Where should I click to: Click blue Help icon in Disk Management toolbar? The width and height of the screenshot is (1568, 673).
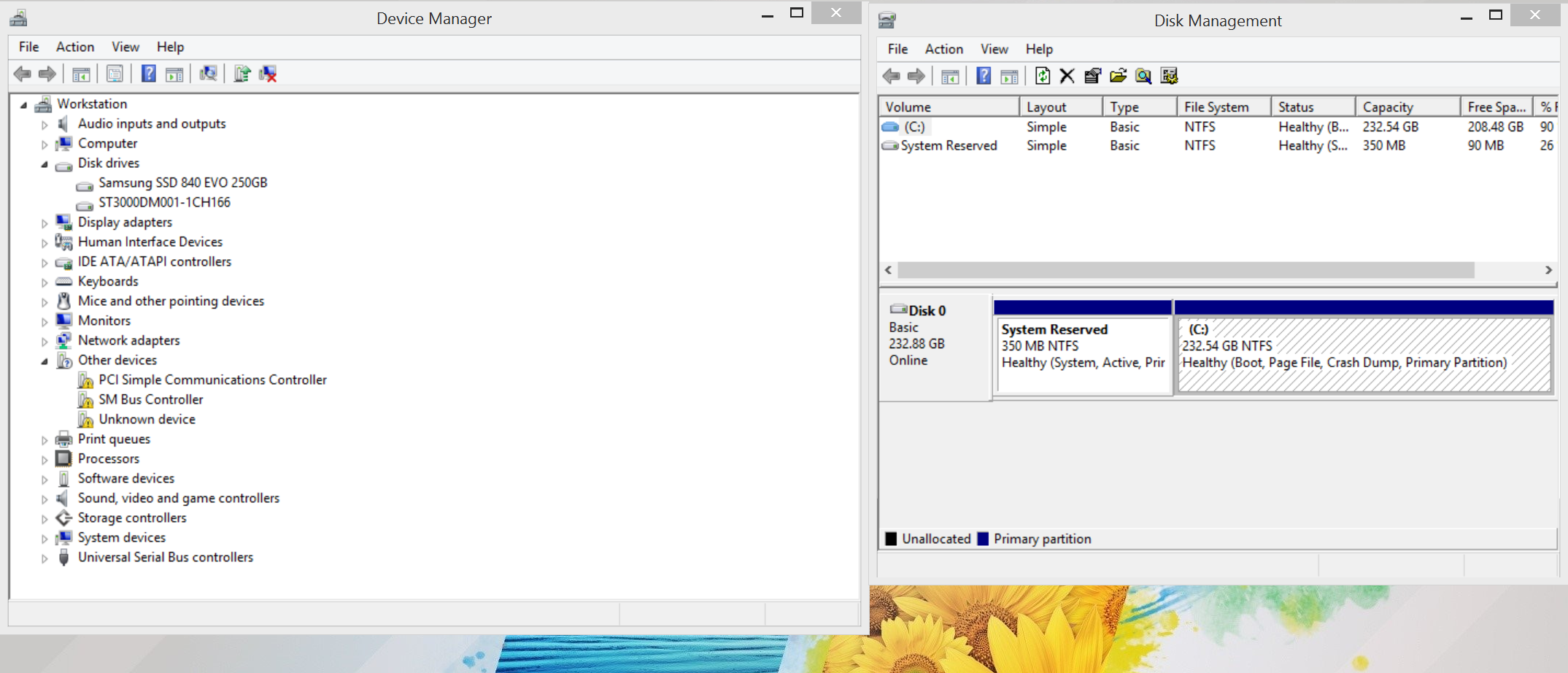coord(984,76)
